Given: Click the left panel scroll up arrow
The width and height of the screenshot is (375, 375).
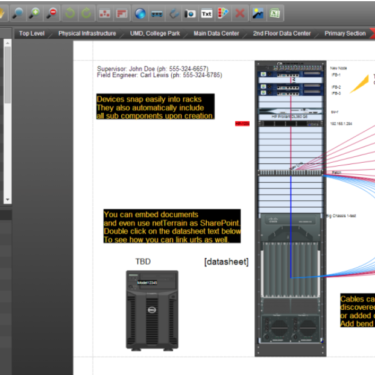Looking at the screenshot, I should pyautogui.click(x=7, y=43).
